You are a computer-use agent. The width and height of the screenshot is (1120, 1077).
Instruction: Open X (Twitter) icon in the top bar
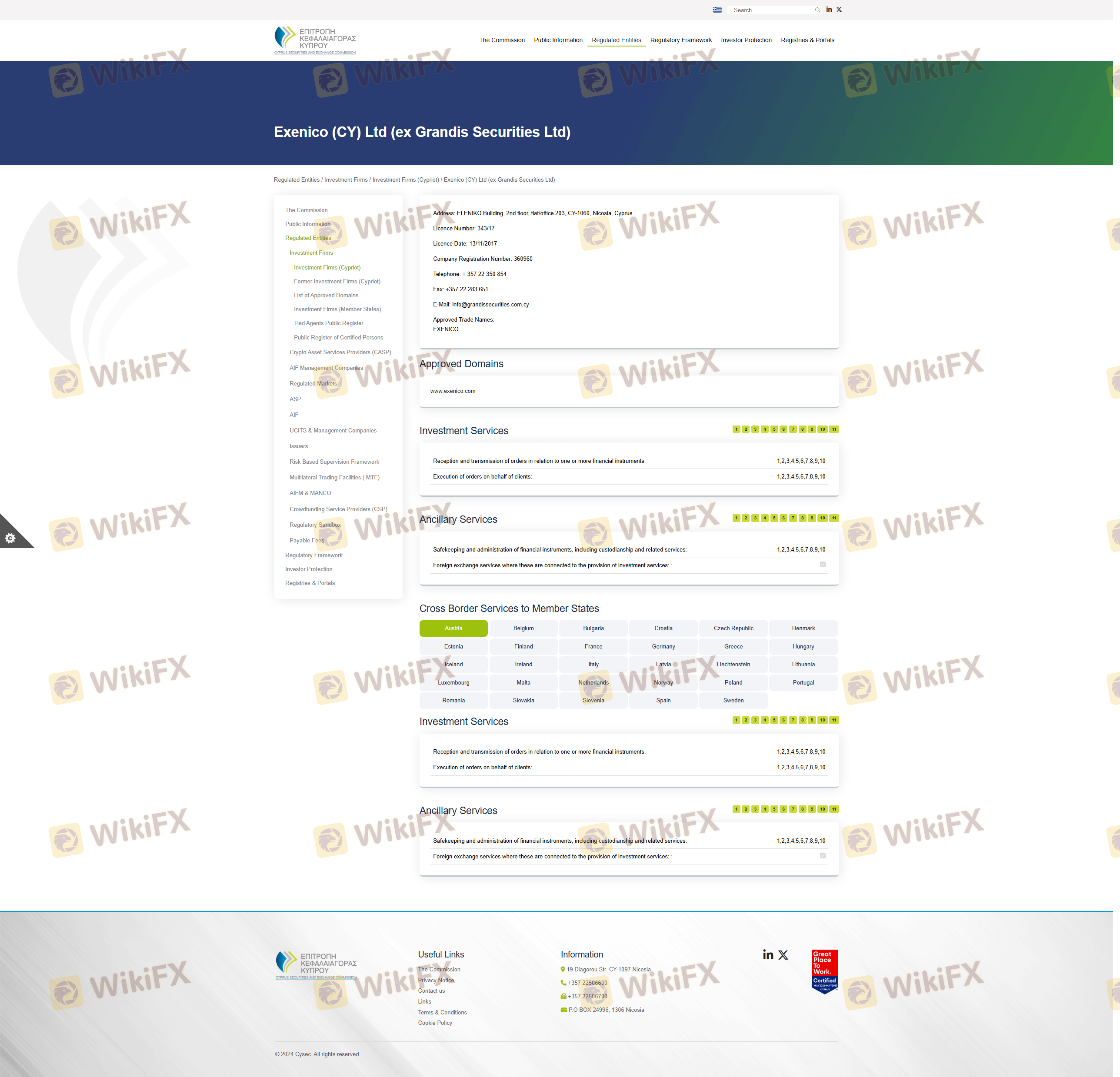tap(839, 10)
